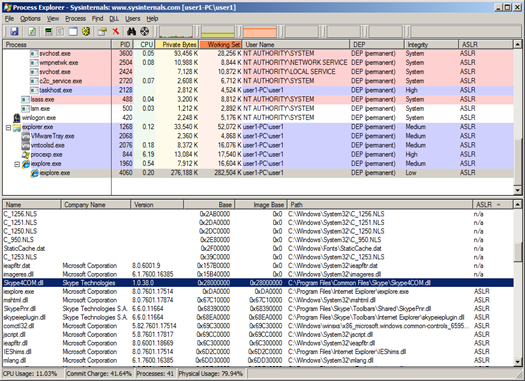
Task: Click the lsm.exe process icon
Action: (x=25, y=108)
